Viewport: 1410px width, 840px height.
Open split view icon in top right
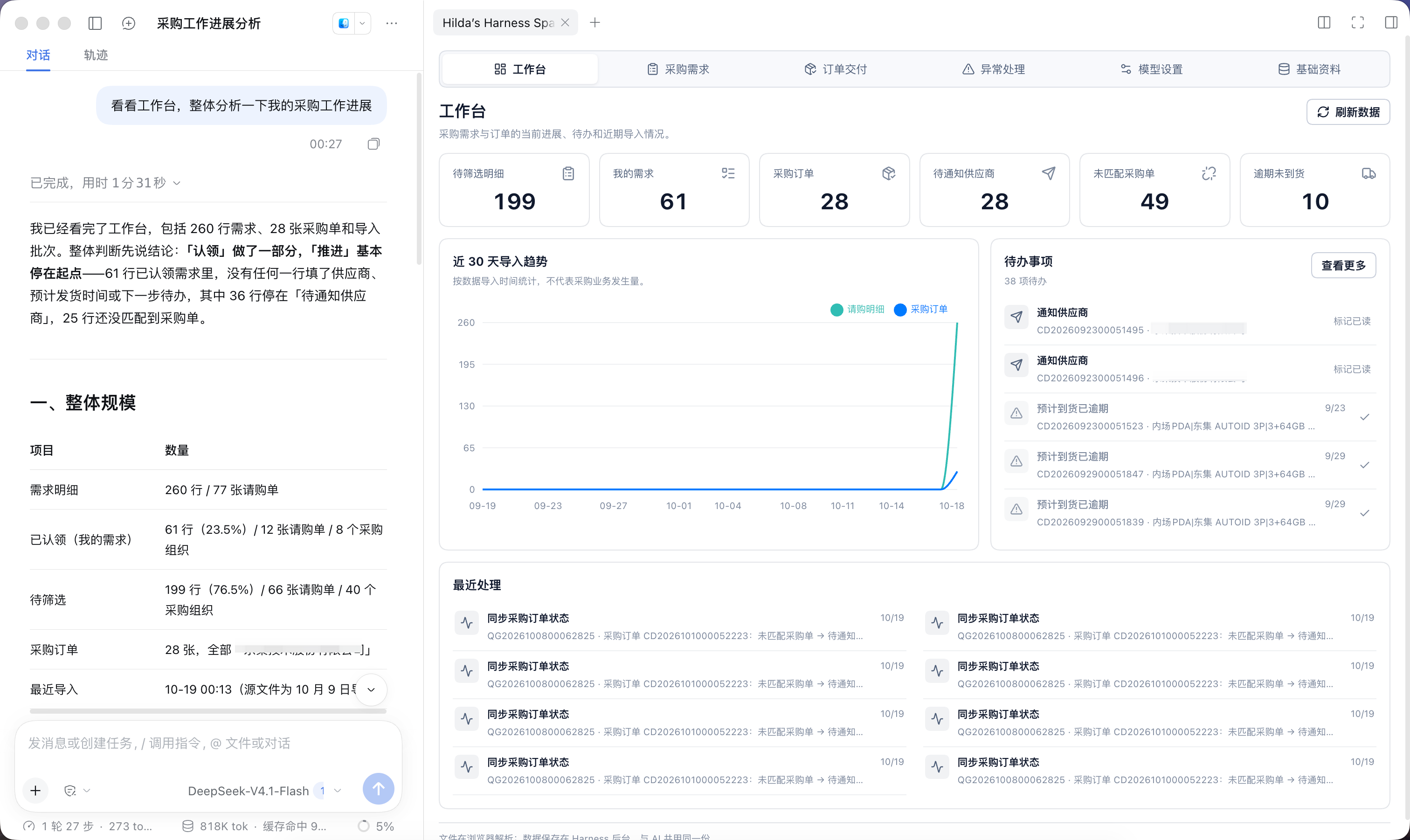tap(1324, 23)
